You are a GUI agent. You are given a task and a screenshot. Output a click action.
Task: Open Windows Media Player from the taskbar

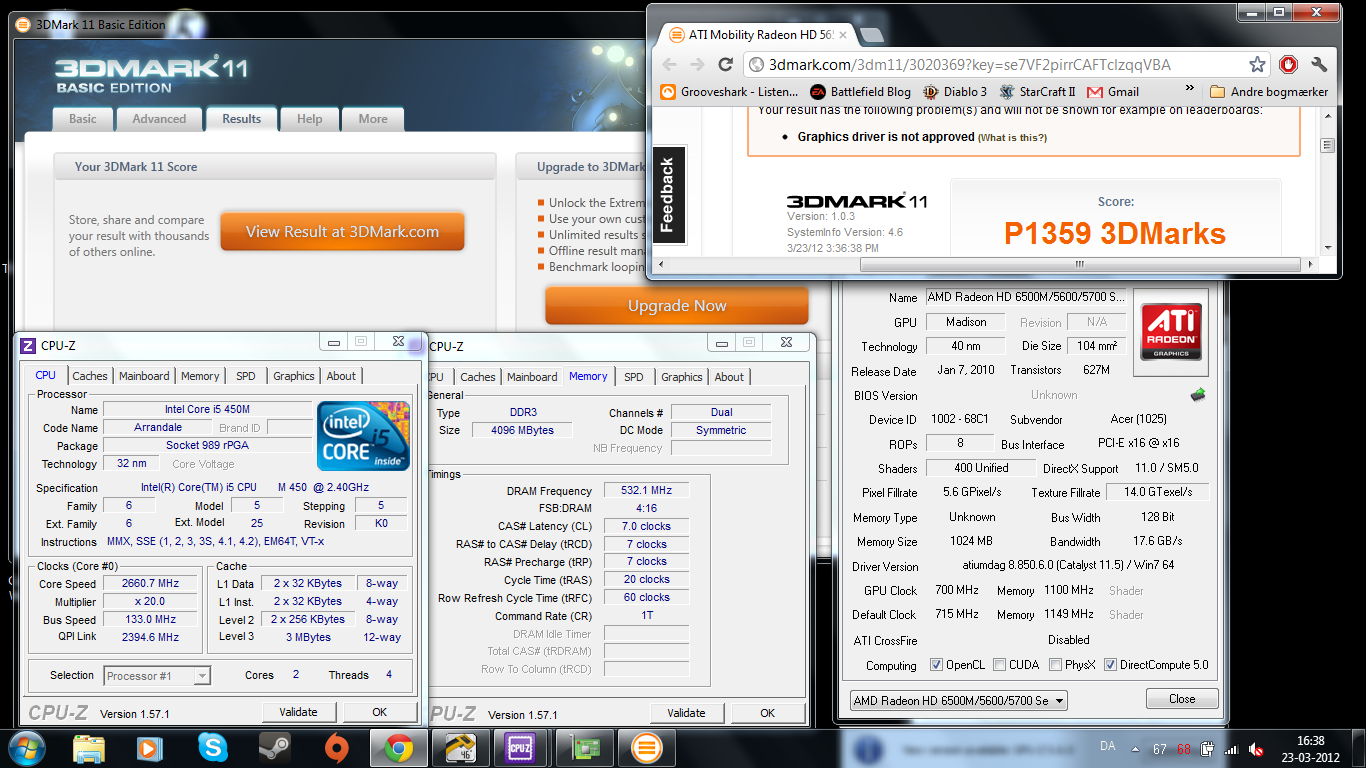point(150,748)
